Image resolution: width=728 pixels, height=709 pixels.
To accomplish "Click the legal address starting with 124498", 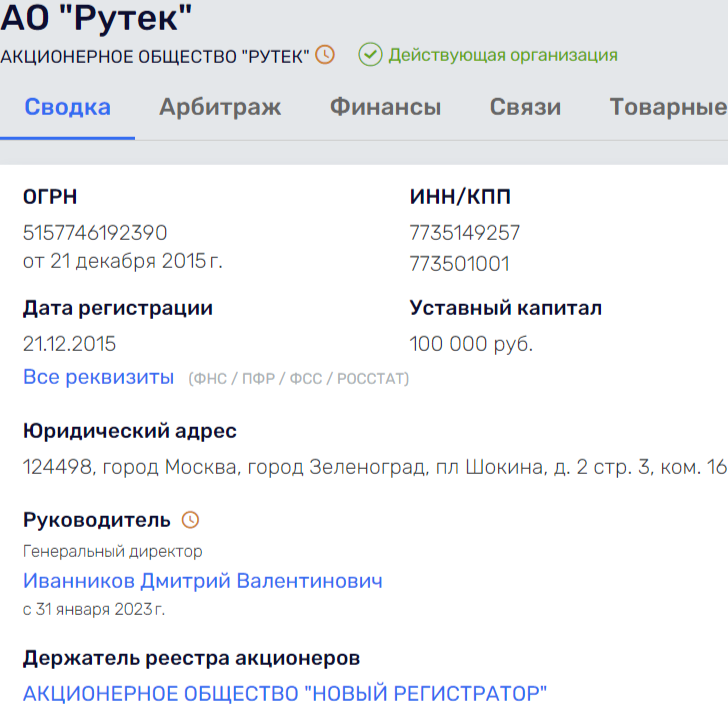I will pos(375,467).
